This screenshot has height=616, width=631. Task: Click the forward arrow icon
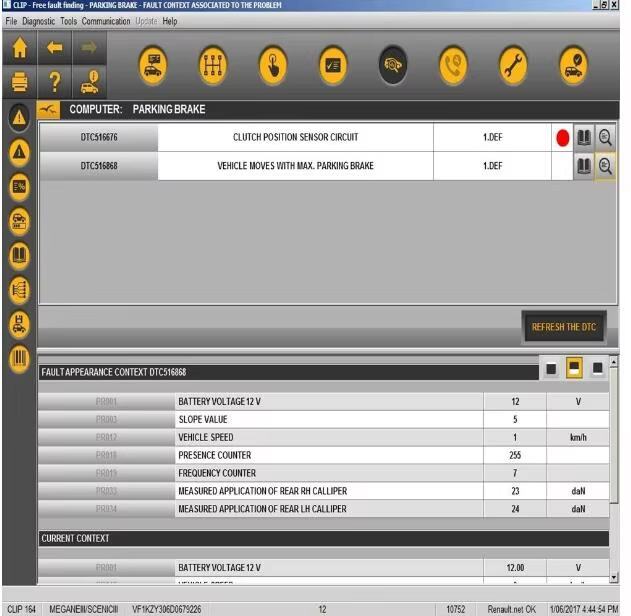89,47
